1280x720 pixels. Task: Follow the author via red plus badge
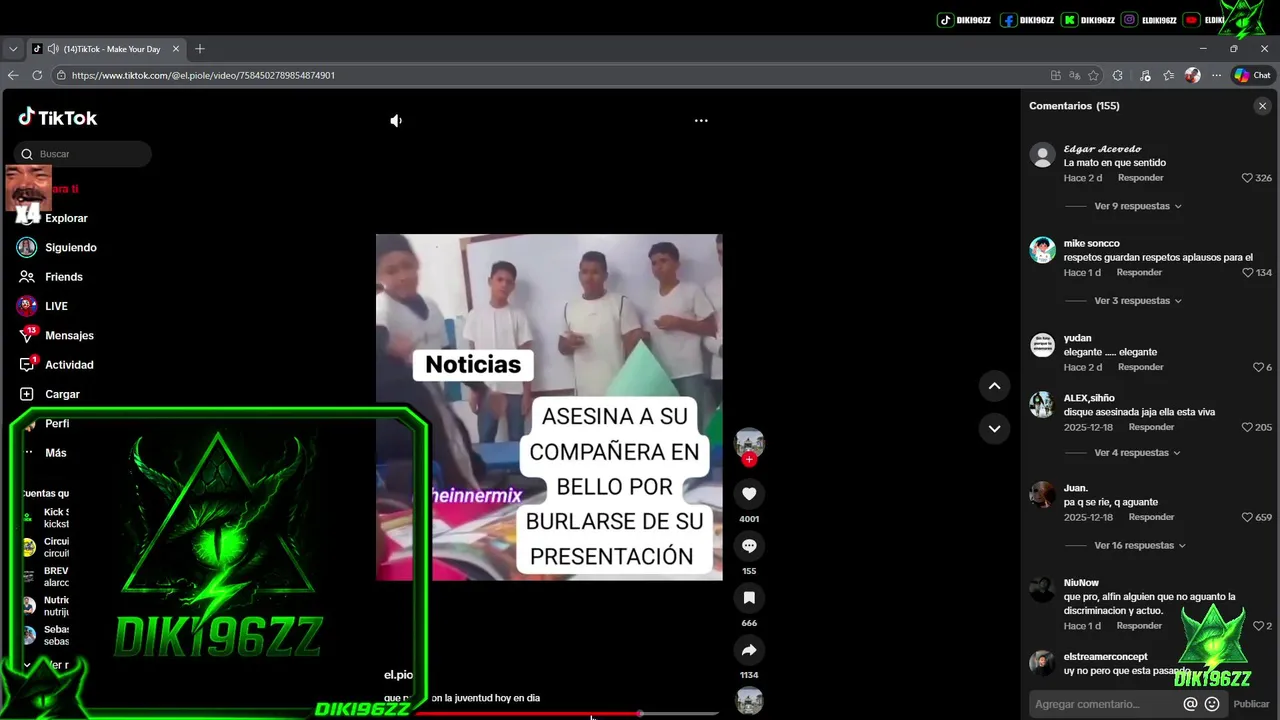[x=749, y=460]
